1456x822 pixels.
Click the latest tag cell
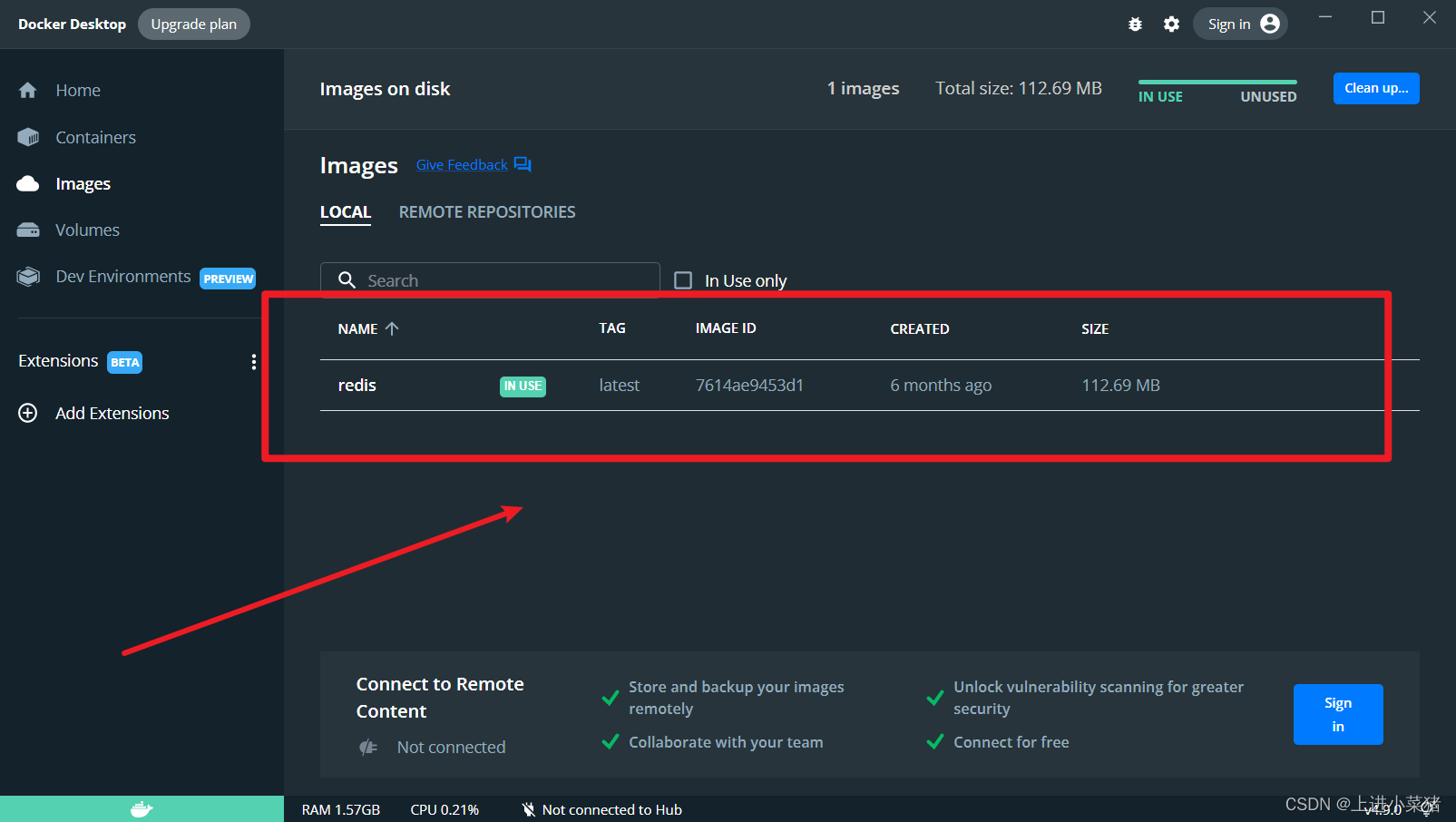[620, 385]
